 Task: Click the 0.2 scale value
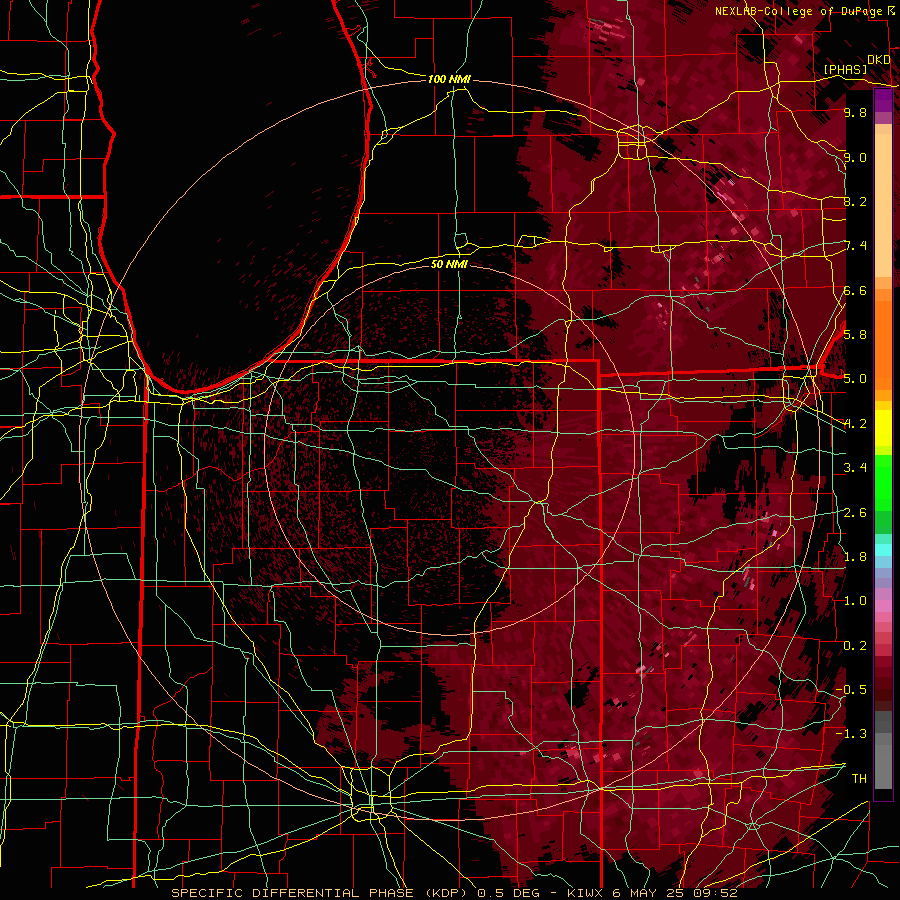pos(855,646)
